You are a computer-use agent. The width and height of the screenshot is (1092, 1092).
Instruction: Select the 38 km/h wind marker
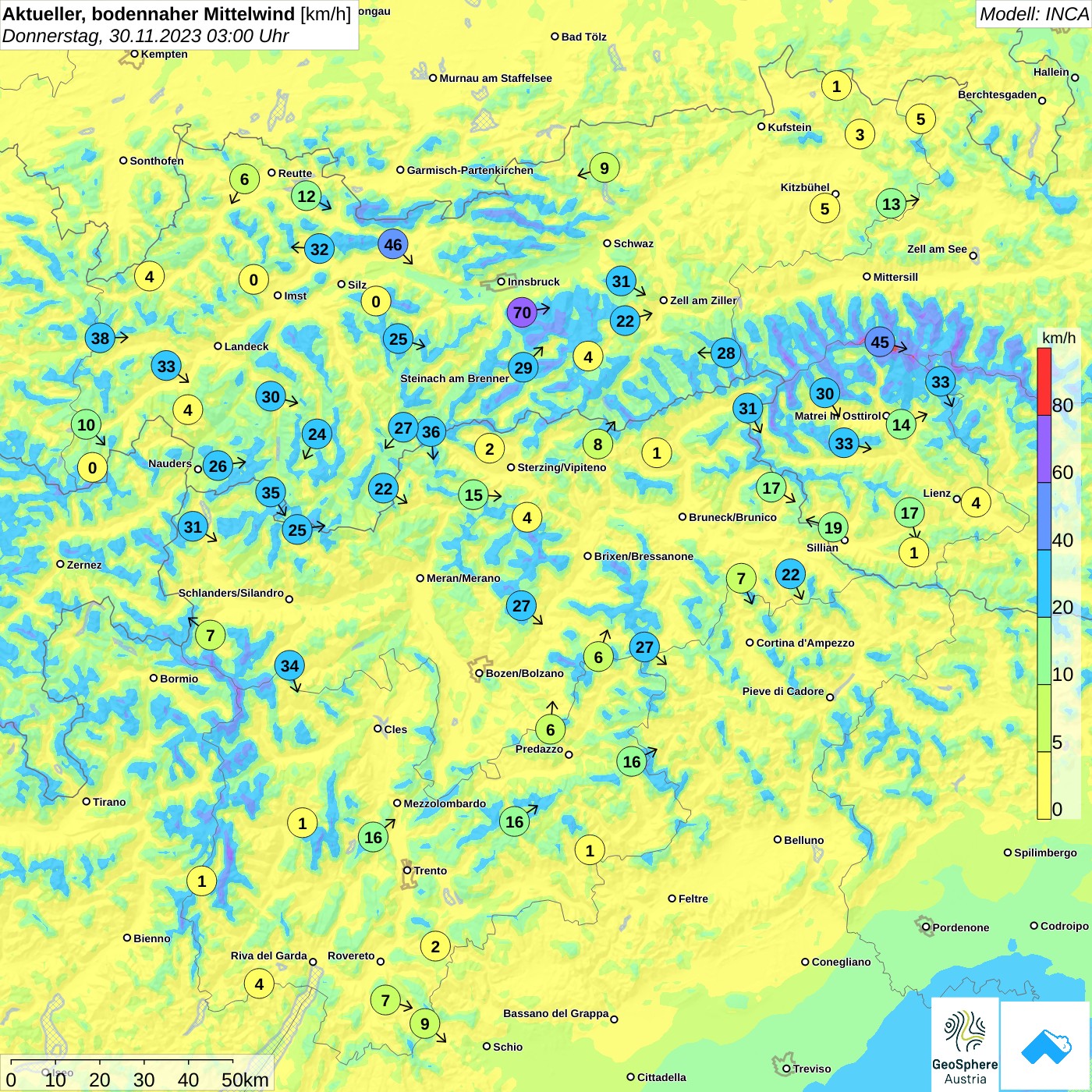[101, 339]
